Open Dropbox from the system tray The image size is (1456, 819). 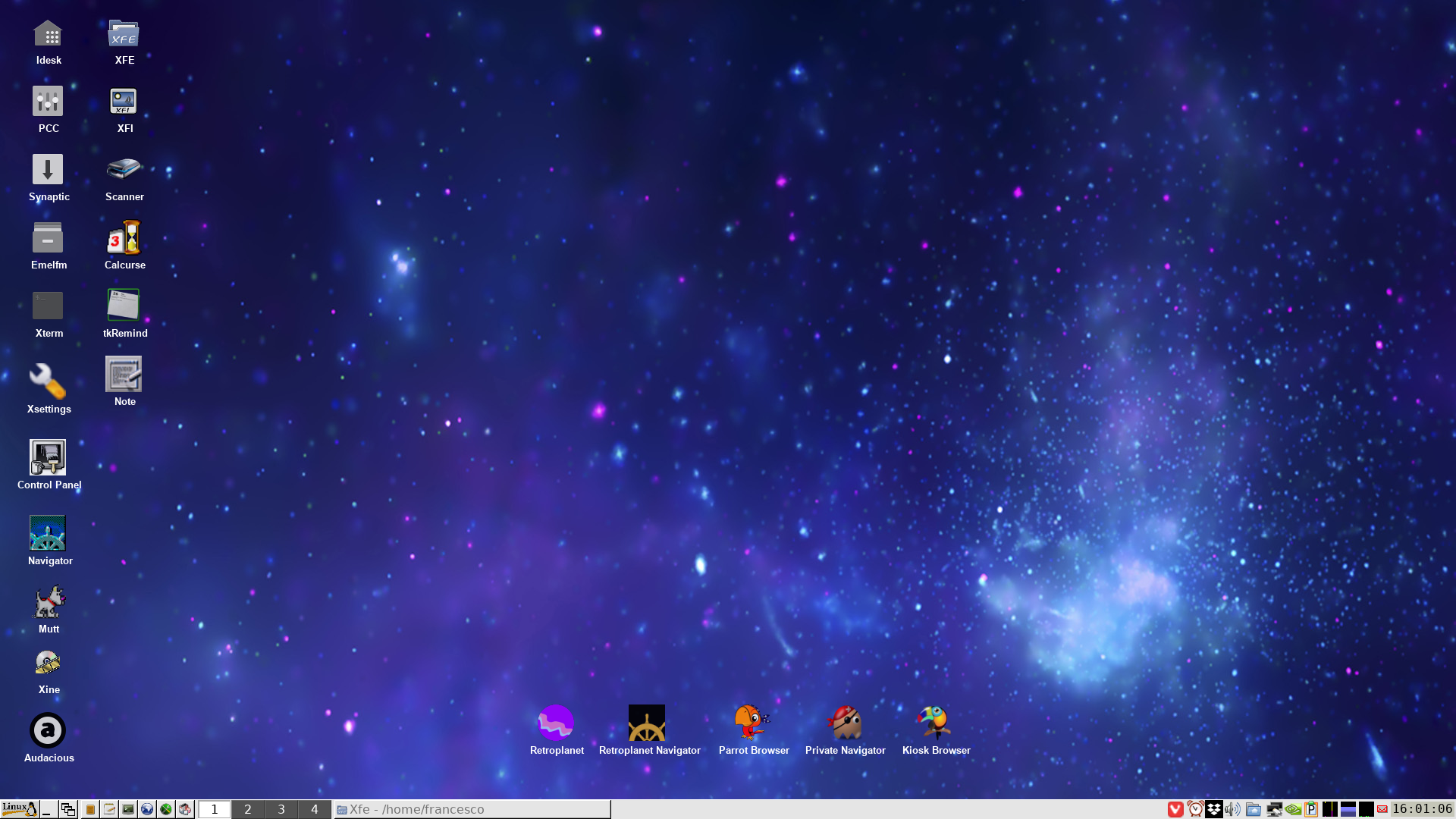[1213, 809]
